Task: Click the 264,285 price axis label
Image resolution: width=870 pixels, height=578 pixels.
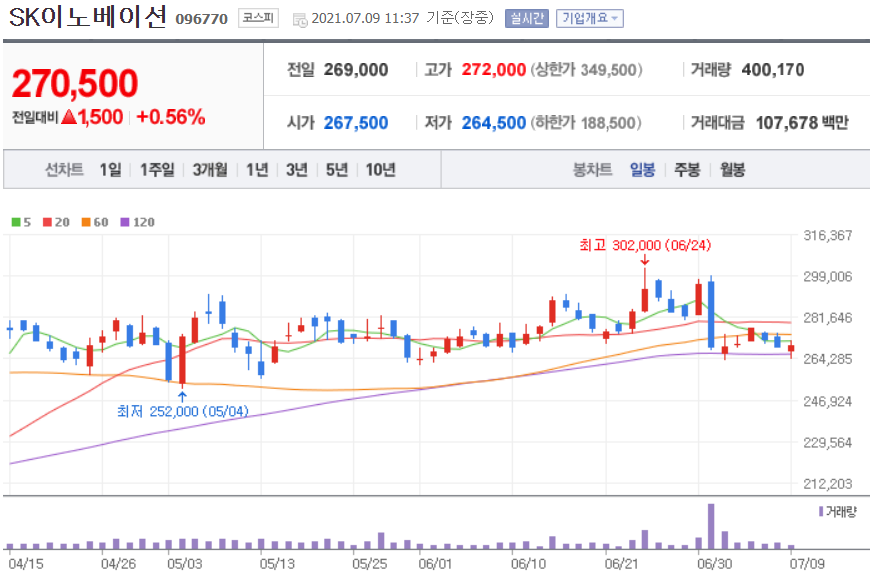Action: (828, 359)
